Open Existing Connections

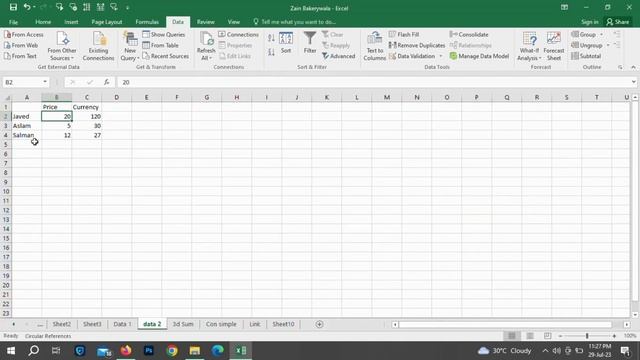[x=98, y=46]
